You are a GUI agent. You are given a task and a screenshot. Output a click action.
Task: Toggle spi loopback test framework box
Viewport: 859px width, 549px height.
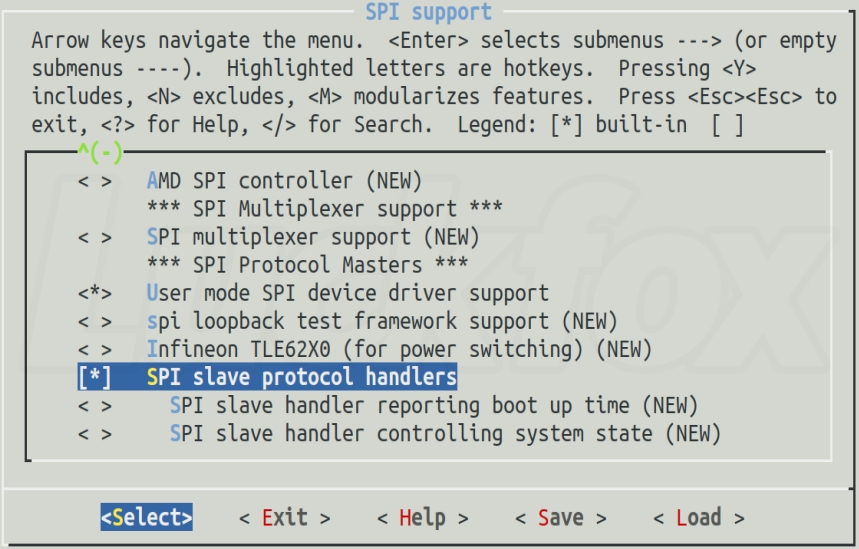pos(95,322)
